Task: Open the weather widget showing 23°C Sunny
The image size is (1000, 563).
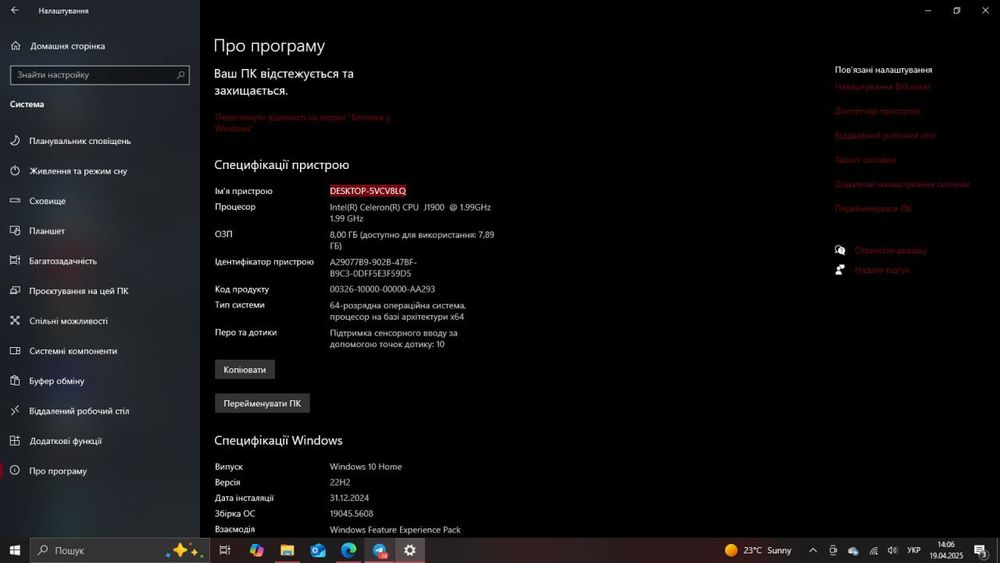Action: coord(758,550)
